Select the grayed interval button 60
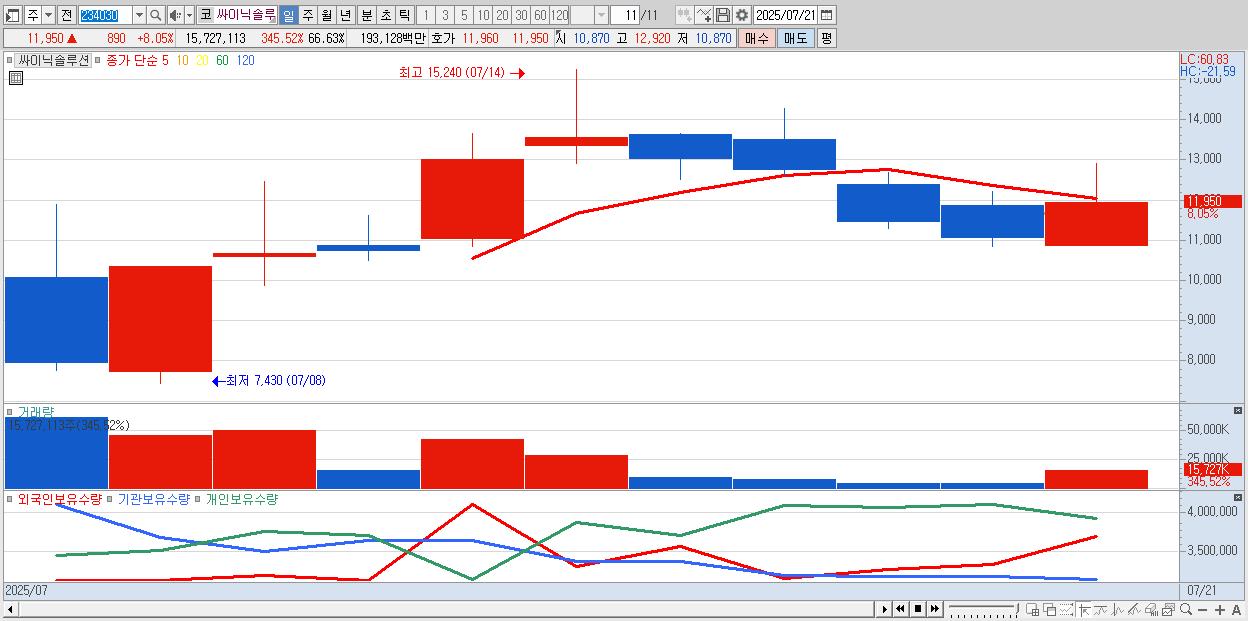This screenshot has height=621, width=1248. pos(540,15)
